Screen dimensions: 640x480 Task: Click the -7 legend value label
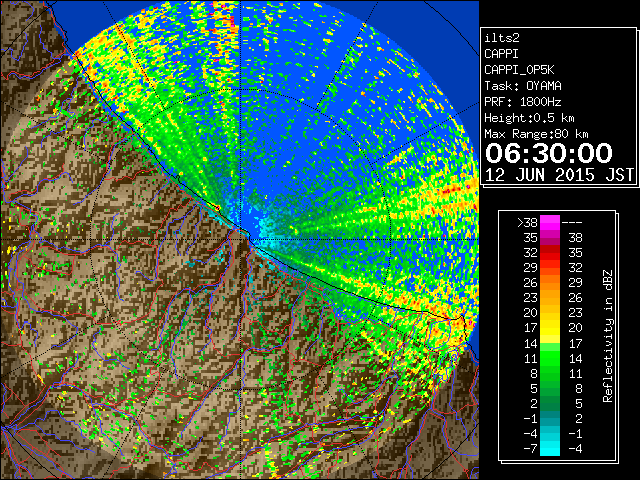[x=530, y=449]
